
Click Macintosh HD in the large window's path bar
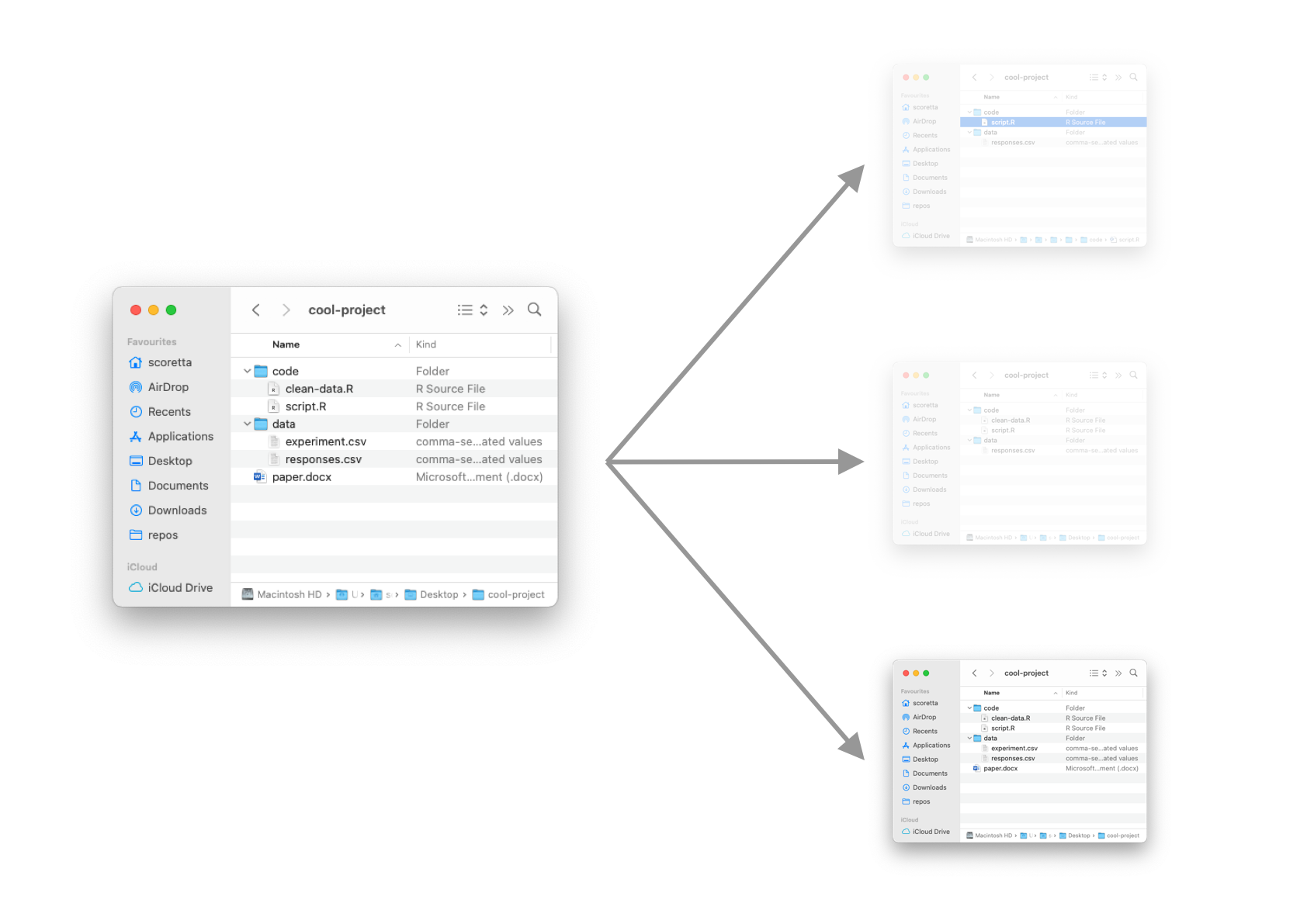[289, 595]
